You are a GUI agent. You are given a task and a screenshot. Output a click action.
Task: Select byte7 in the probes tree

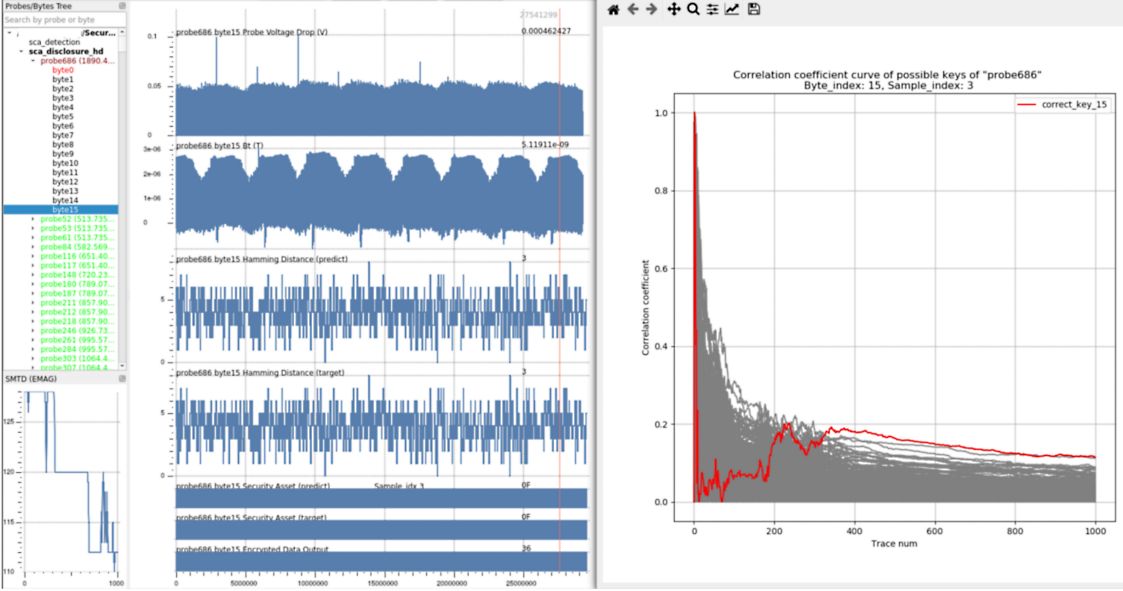click(63, 135)
